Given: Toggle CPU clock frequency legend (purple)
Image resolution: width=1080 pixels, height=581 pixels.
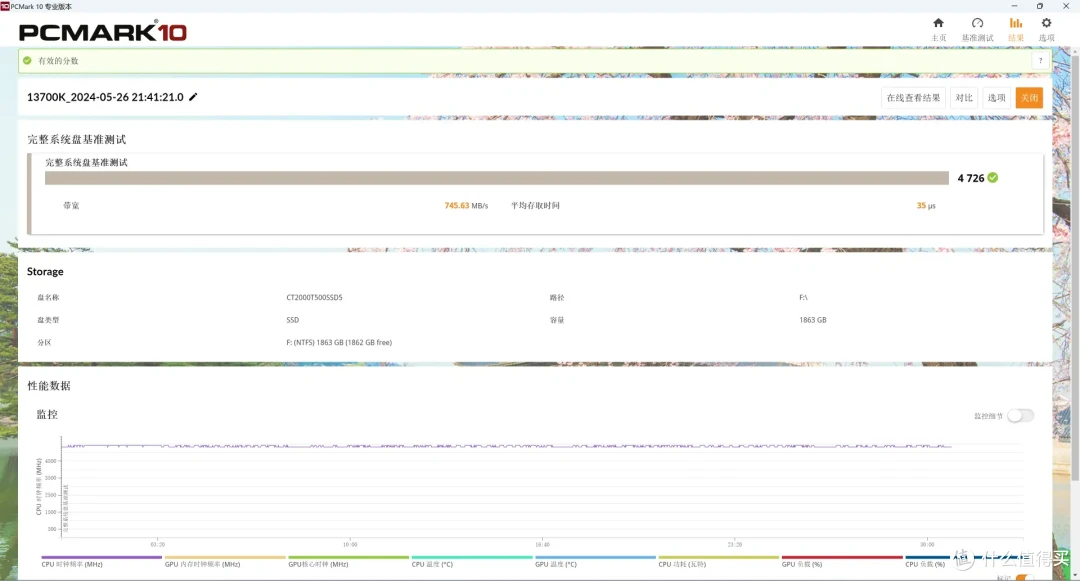Looking at the screenshot, I should click(x=101, y=561).
